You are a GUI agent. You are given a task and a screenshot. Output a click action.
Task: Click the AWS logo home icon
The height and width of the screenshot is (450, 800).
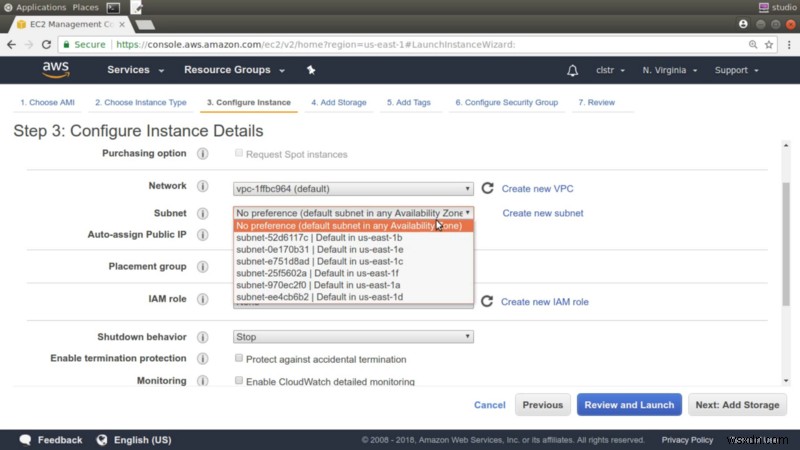click(55, 69)
